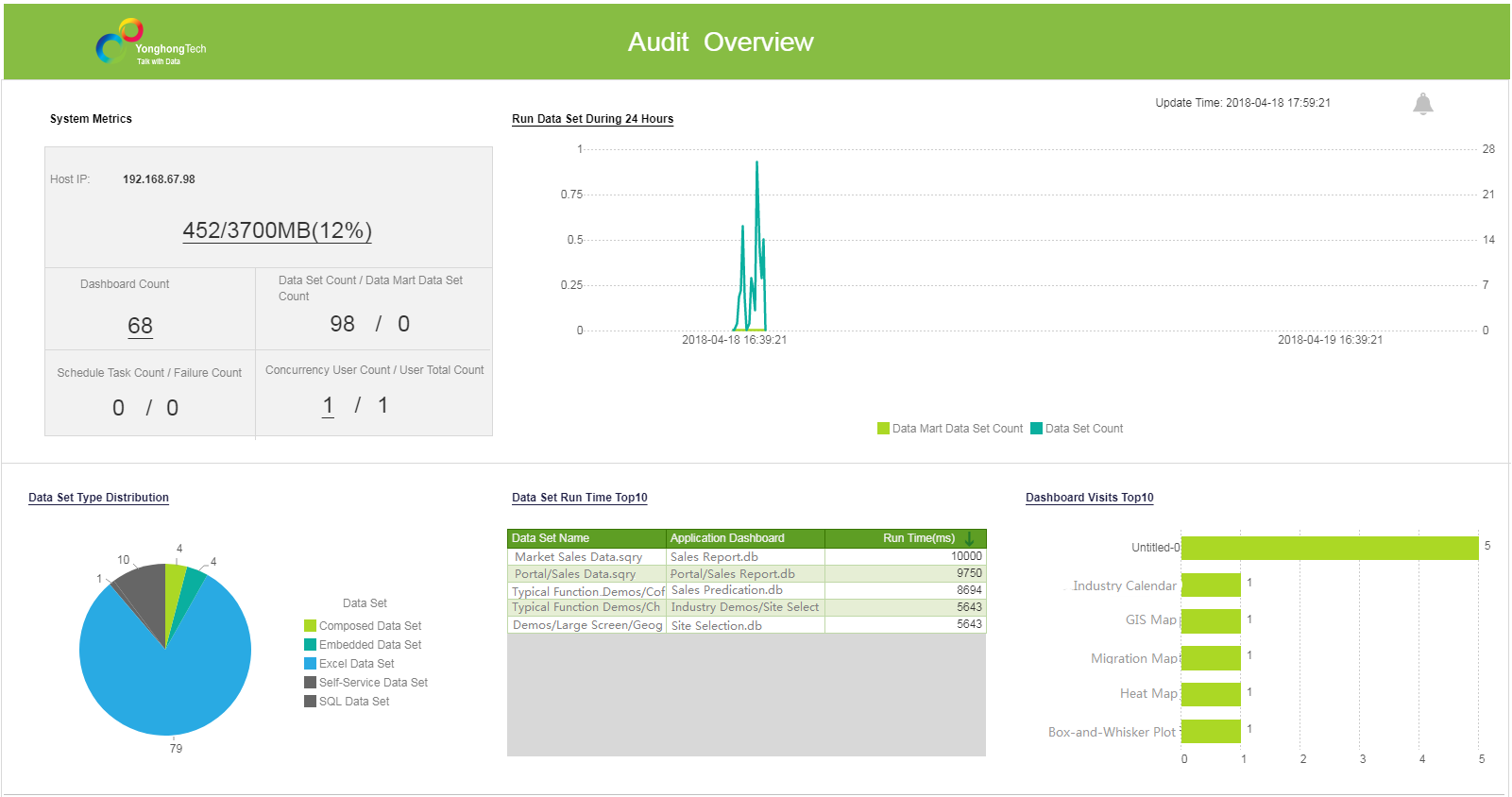The width and height of the screenshot is (1512, 797).
Task: Click the concurrency user count value 1
Action: click(x=328, y=406)
